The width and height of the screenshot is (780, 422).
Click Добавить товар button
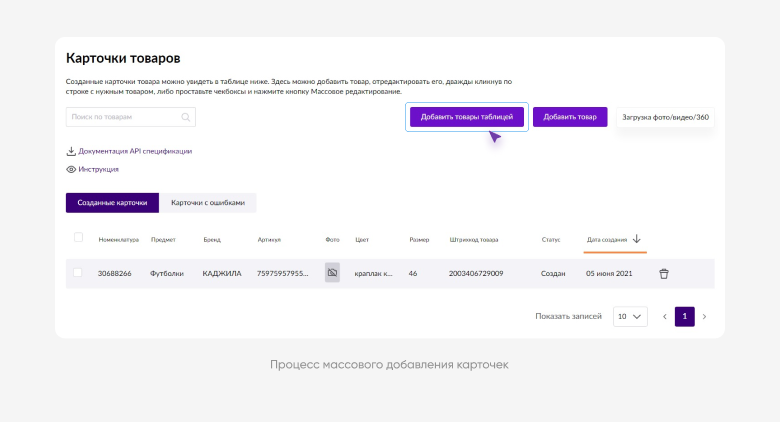pos(570,117)
